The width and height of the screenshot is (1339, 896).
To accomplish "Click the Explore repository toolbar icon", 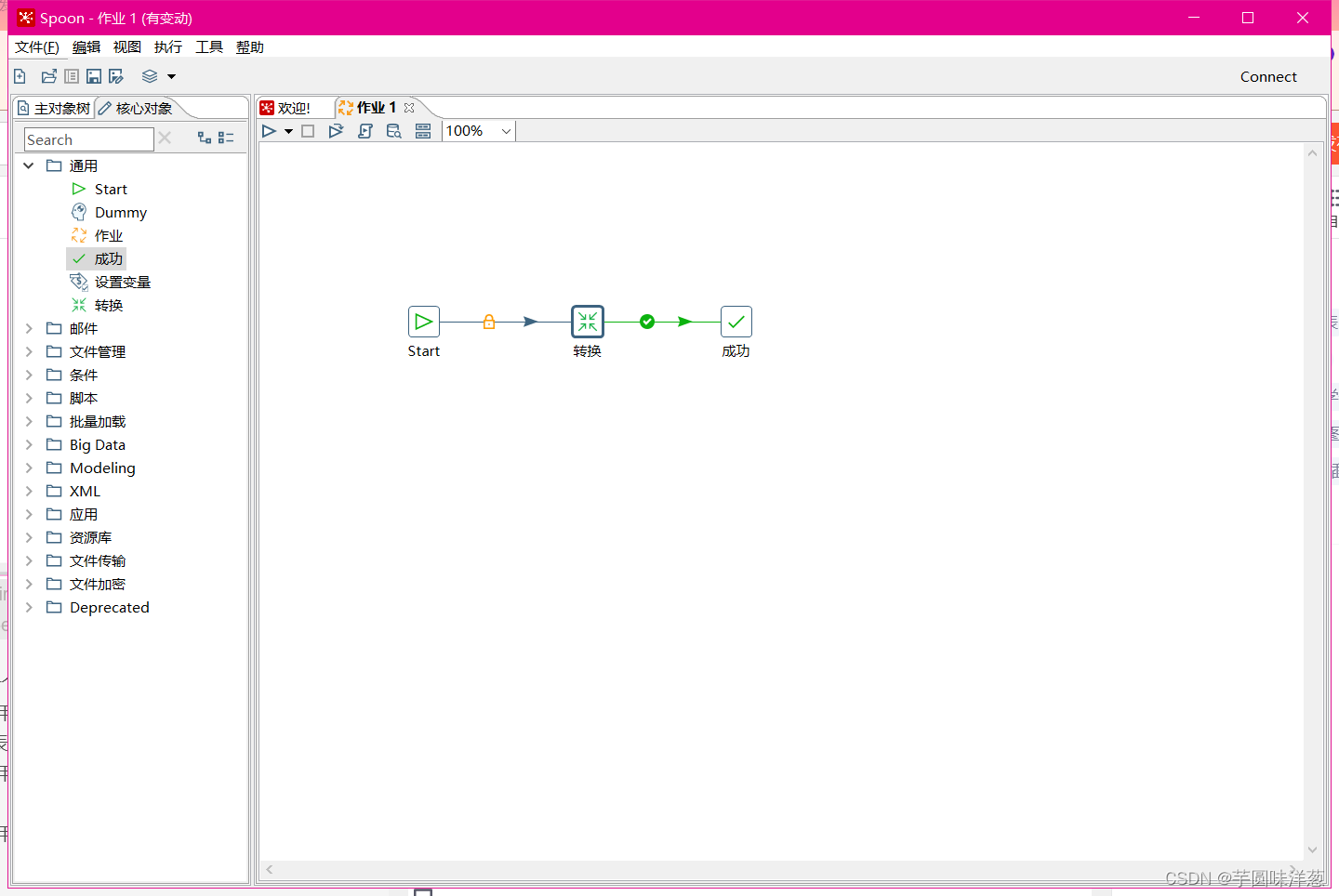I will [x=72, y=76].
